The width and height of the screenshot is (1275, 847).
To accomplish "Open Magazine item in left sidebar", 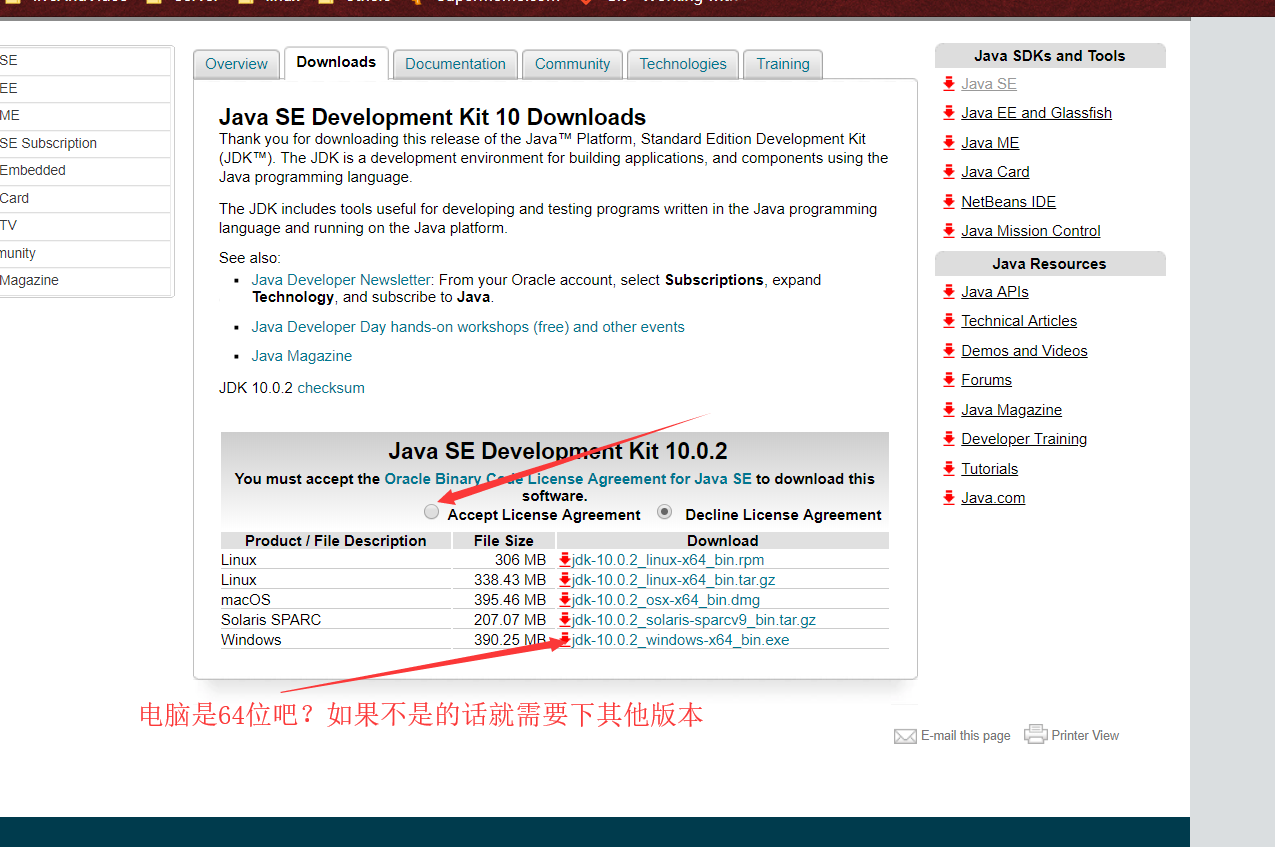I will [29, 280].
